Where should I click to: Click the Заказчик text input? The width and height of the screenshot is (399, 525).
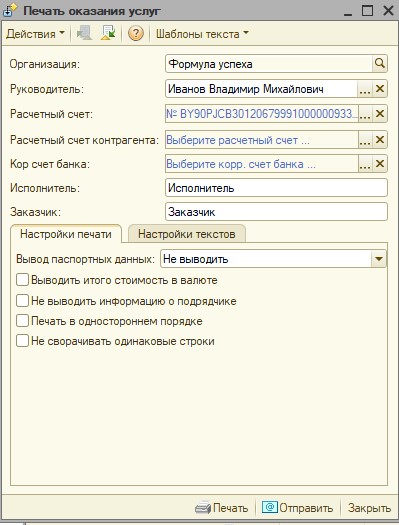276,212
